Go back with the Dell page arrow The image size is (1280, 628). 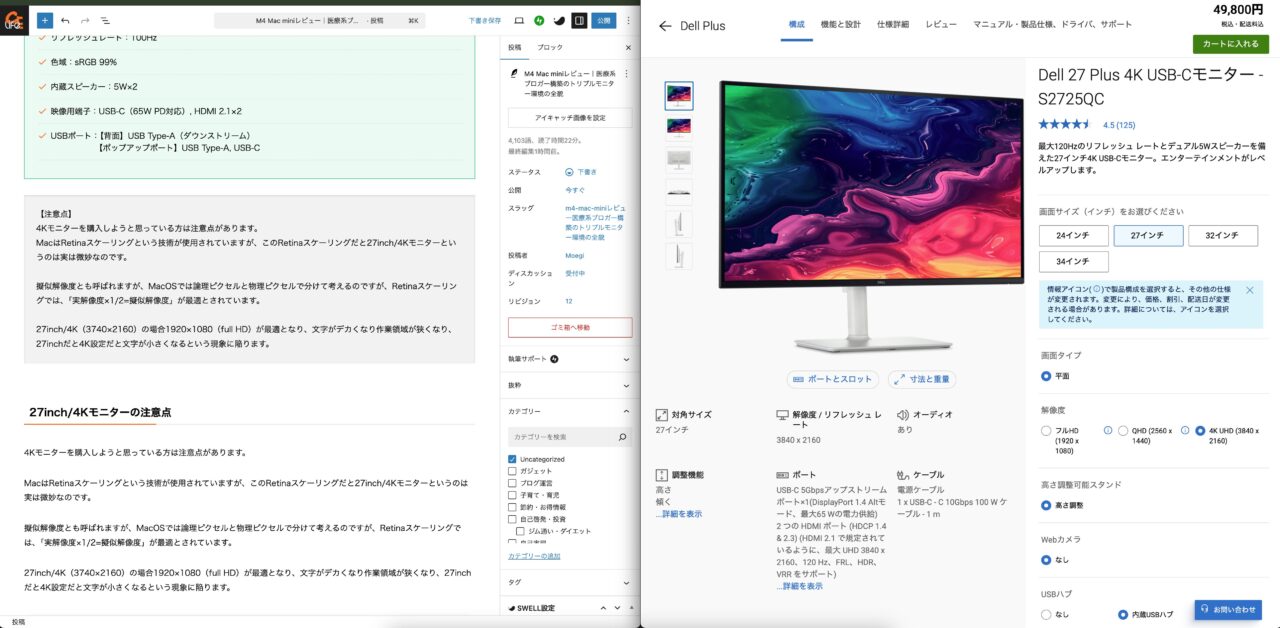(665, 26)
